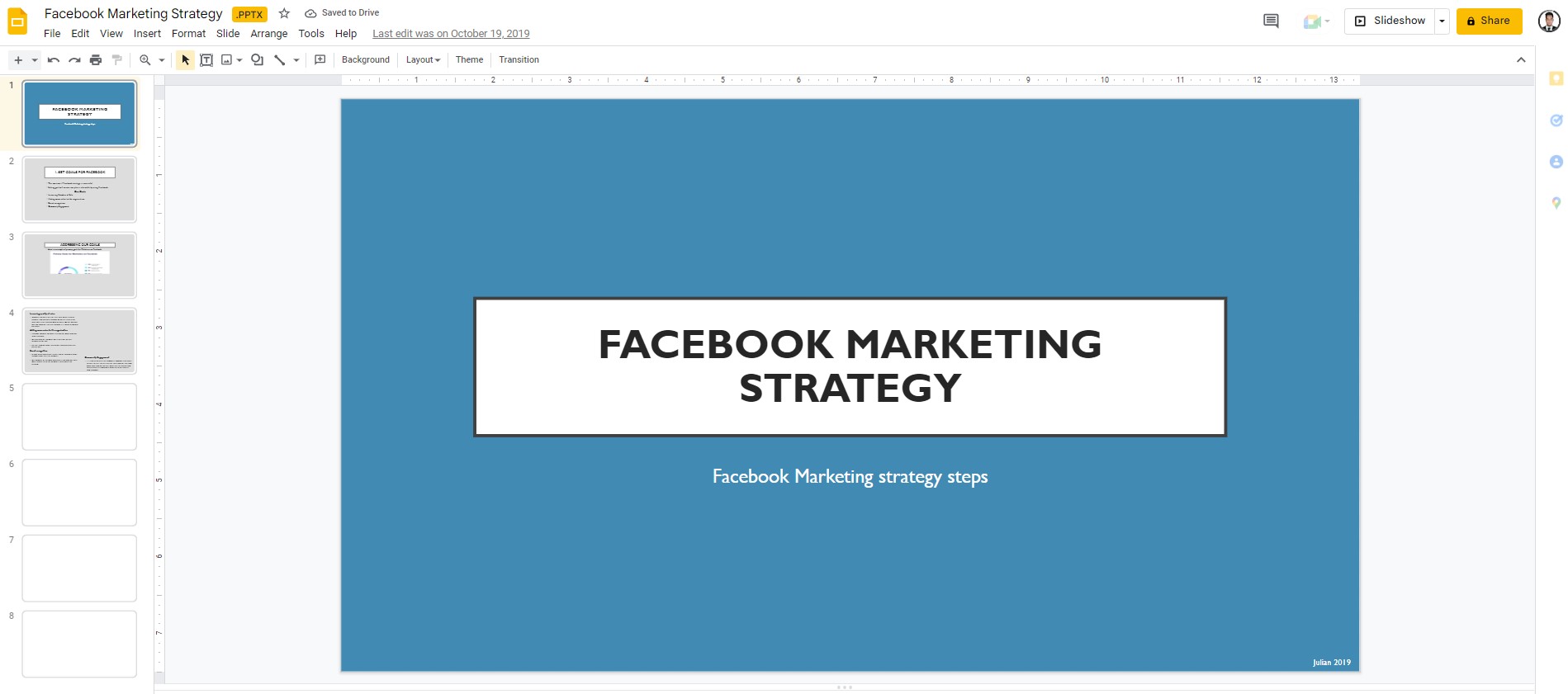Expand the line type dropdown arrow
The image size is (1568, 694).
click(296, 60)
